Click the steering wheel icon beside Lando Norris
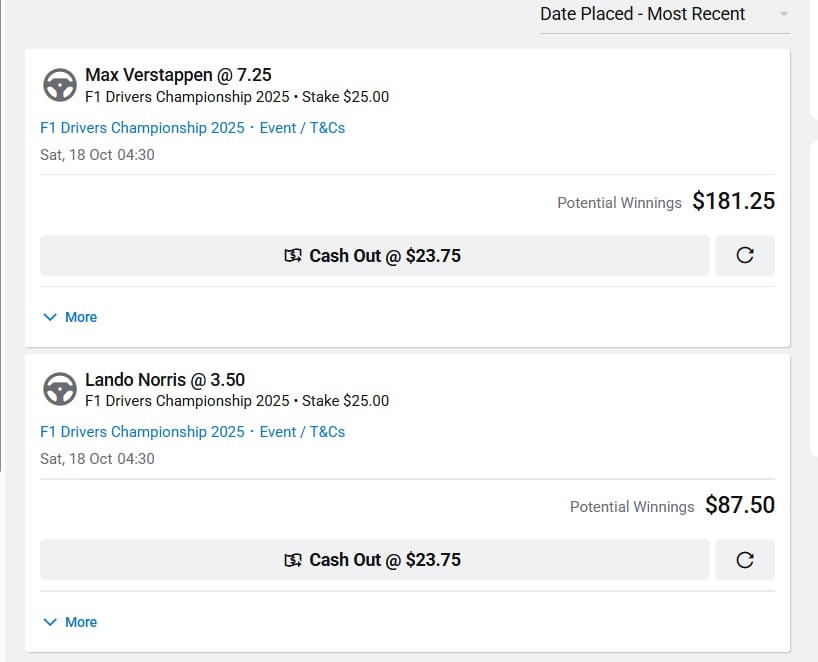This screenshot has width=818, height=662. 60,389
